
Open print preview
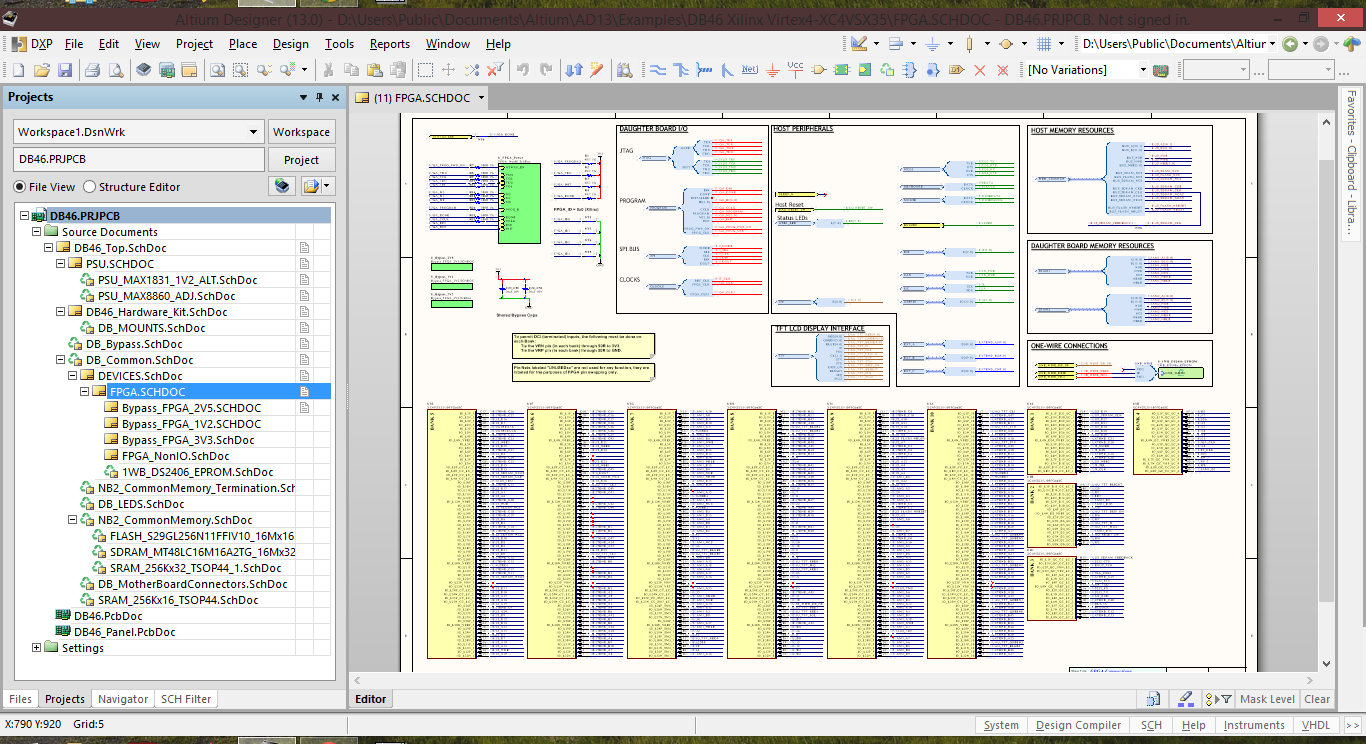pos(115,70)
